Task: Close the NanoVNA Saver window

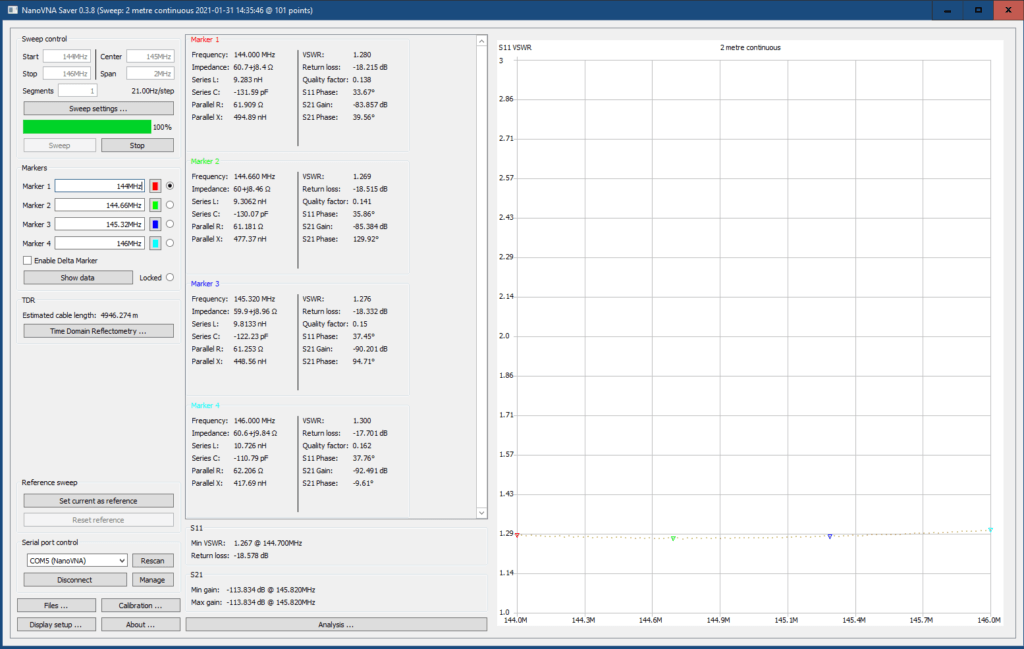Action: [x=1008, y=10]
